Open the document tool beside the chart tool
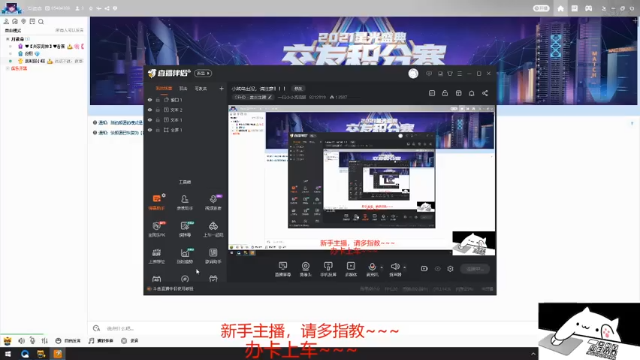 213,256
